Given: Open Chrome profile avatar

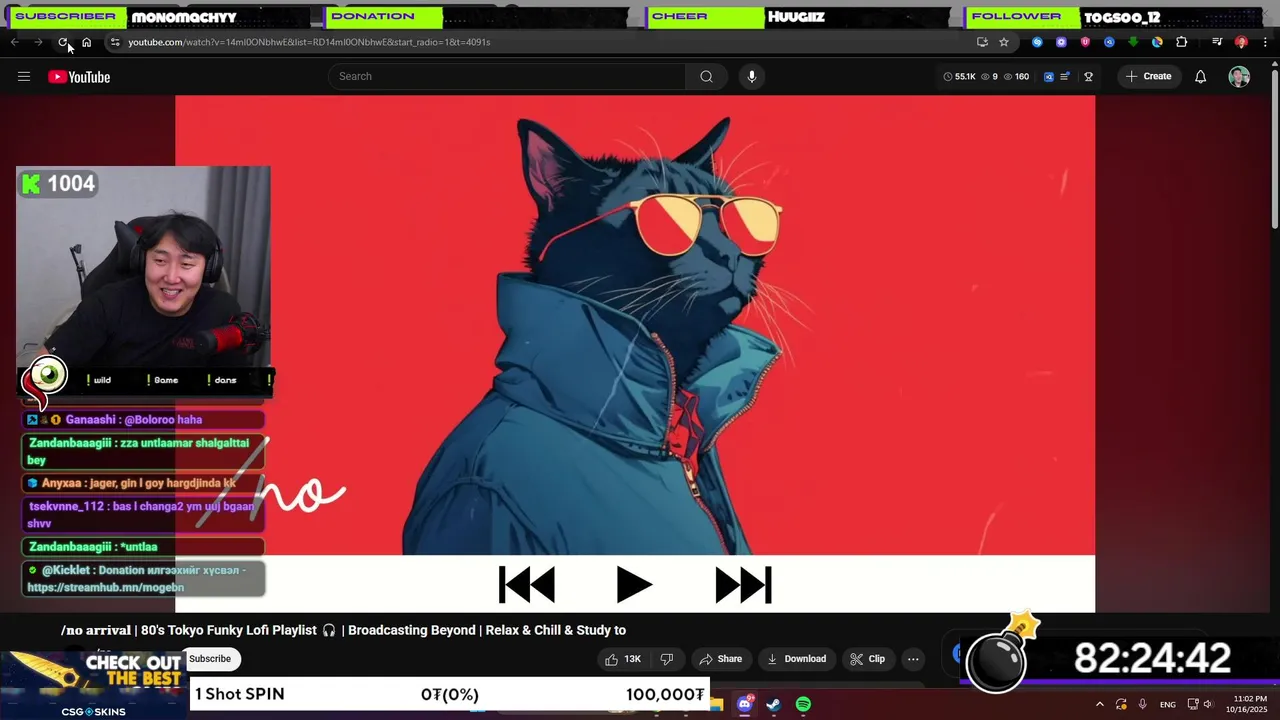Looking at the screenshot, I should point(1241,42).
